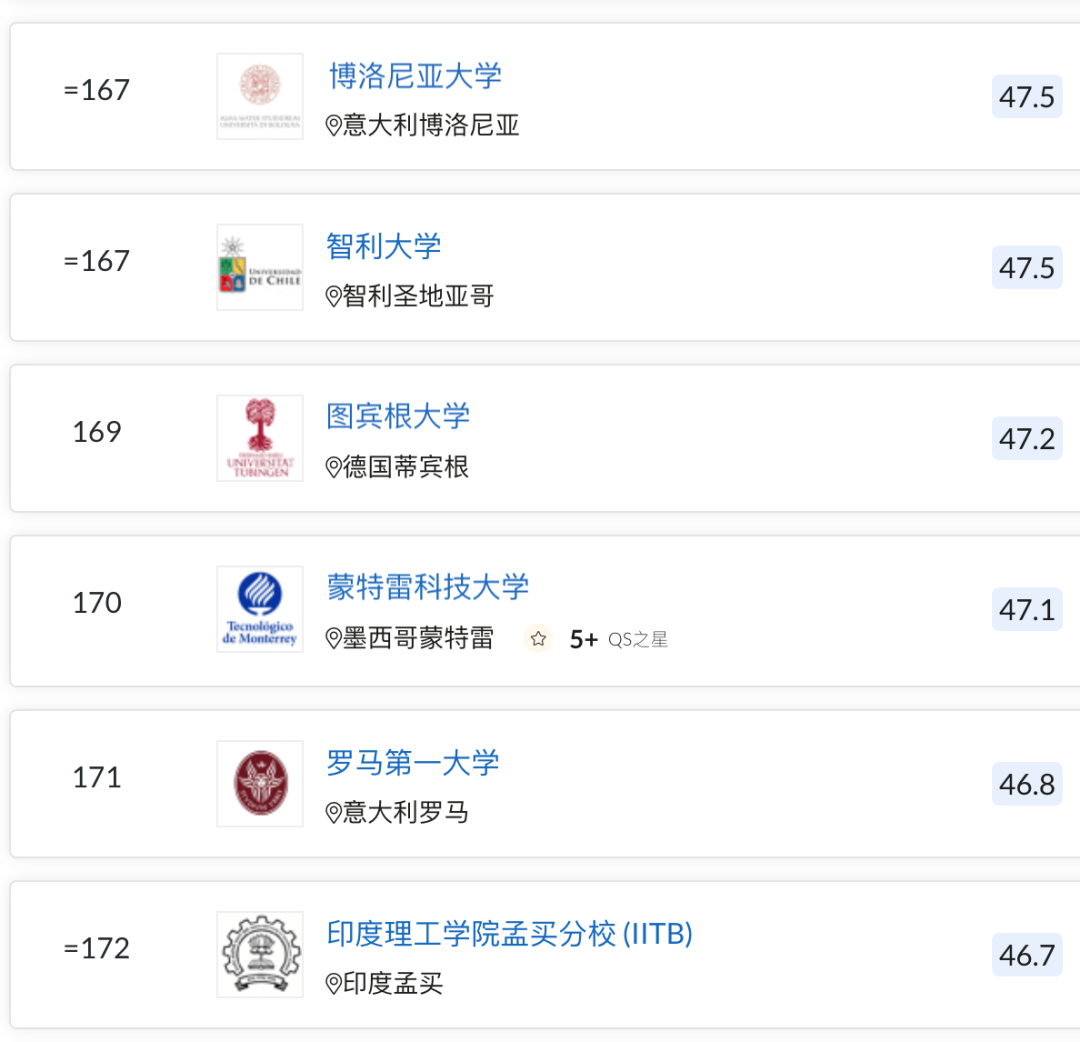Open the 博洛尼亚大学 link

point(415,76)
